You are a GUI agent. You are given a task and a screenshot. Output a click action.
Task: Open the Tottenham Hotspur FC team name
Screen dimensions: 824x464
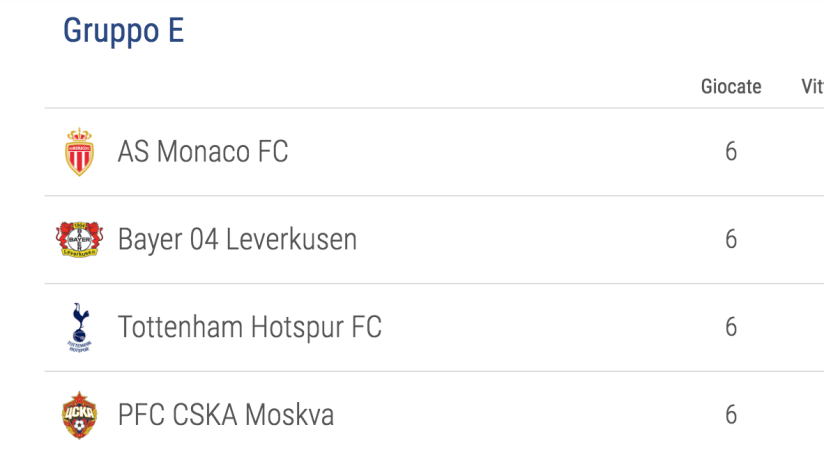click(x=250, y=328)
